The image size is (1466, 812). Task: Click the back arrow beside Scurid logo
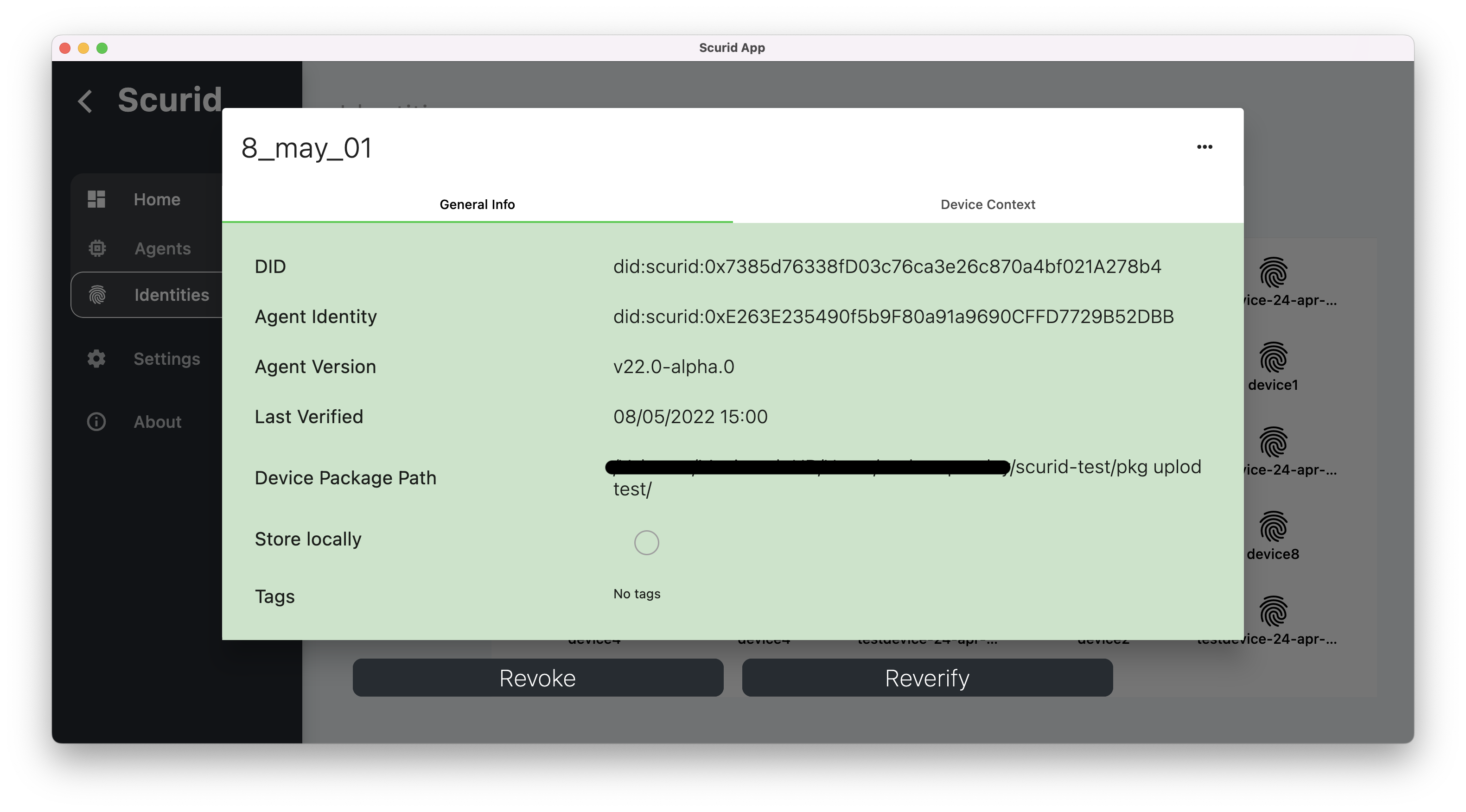pyautogui.click(x=85, y=101)
